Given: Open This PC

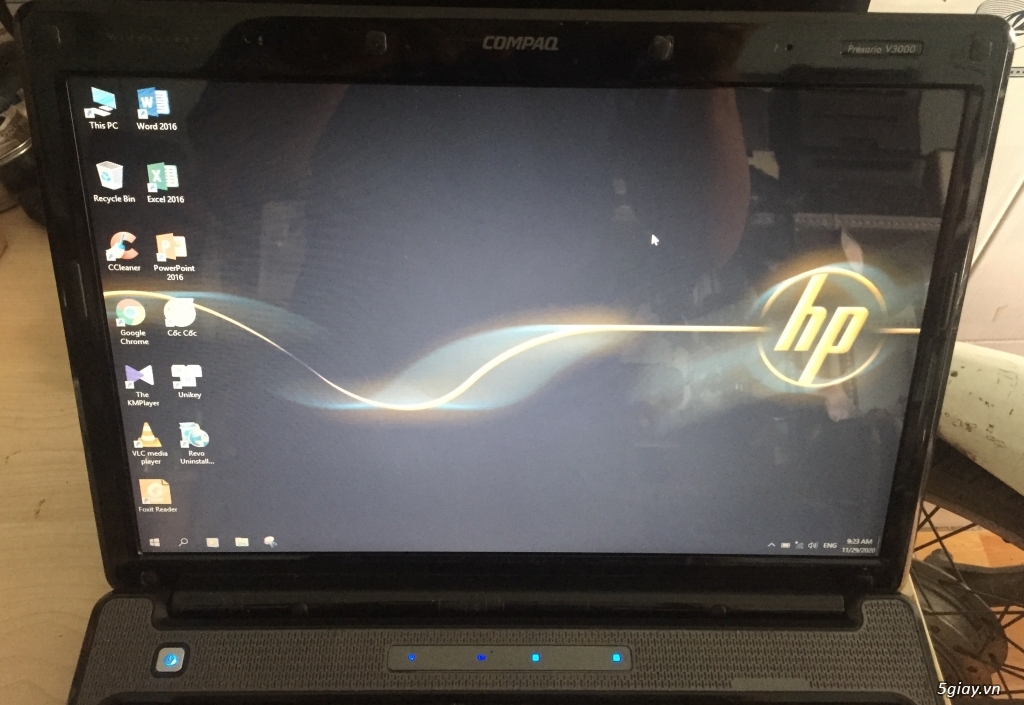Looking at the screenshot, I should point(100,103).
